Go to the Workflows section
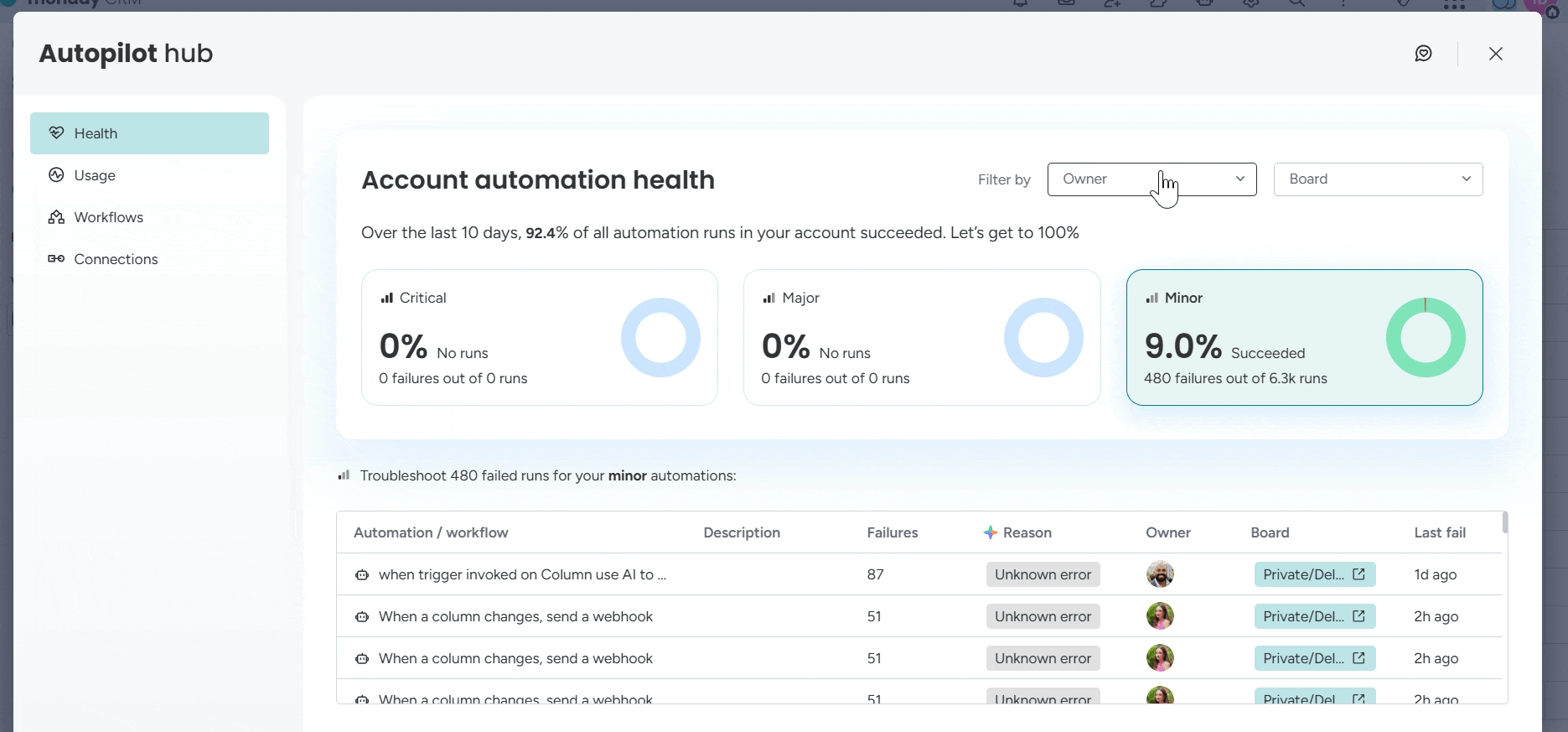1568x732 pixels. pos(149,217)
